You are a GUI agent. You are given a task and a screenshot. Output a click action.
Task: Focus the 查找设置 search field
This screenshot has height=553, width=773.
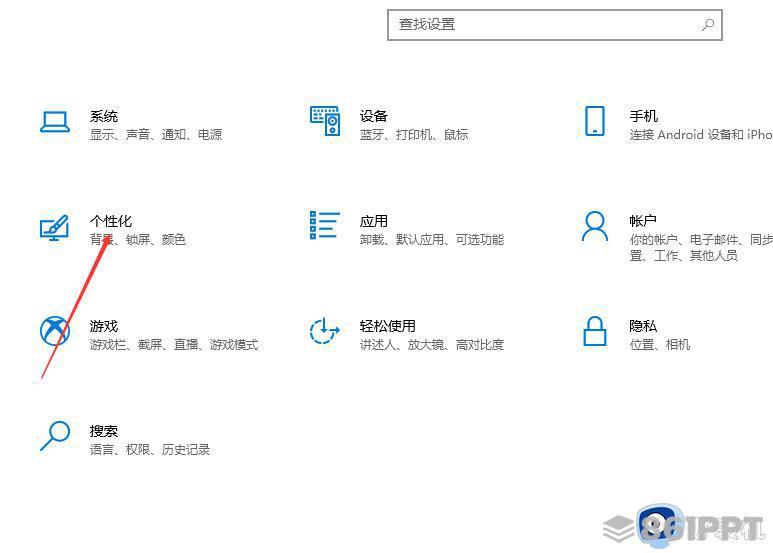coord(555,25)
